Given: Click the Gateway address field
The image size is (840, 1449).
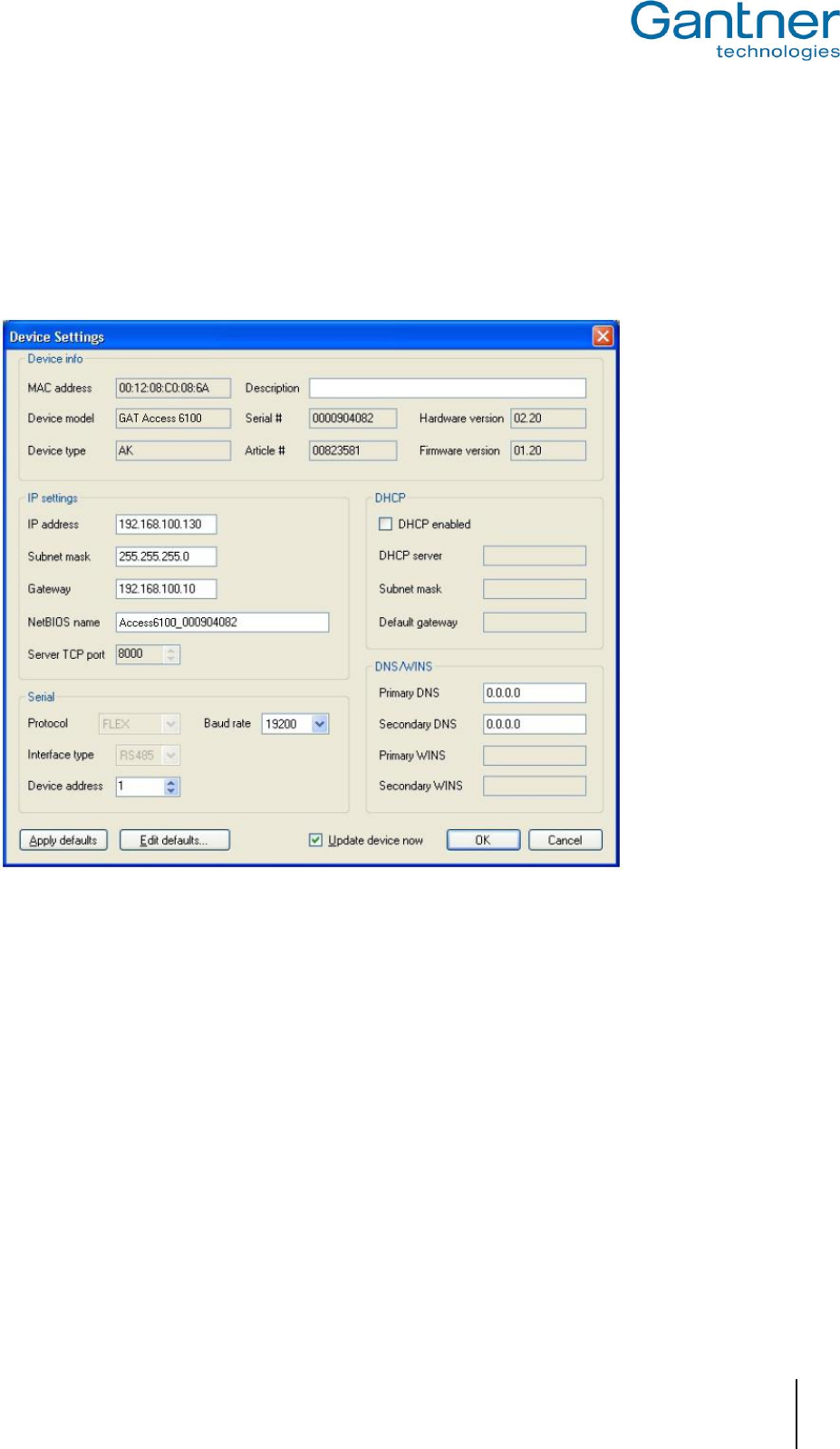Looking at the screenshot, I should point(166,589).
